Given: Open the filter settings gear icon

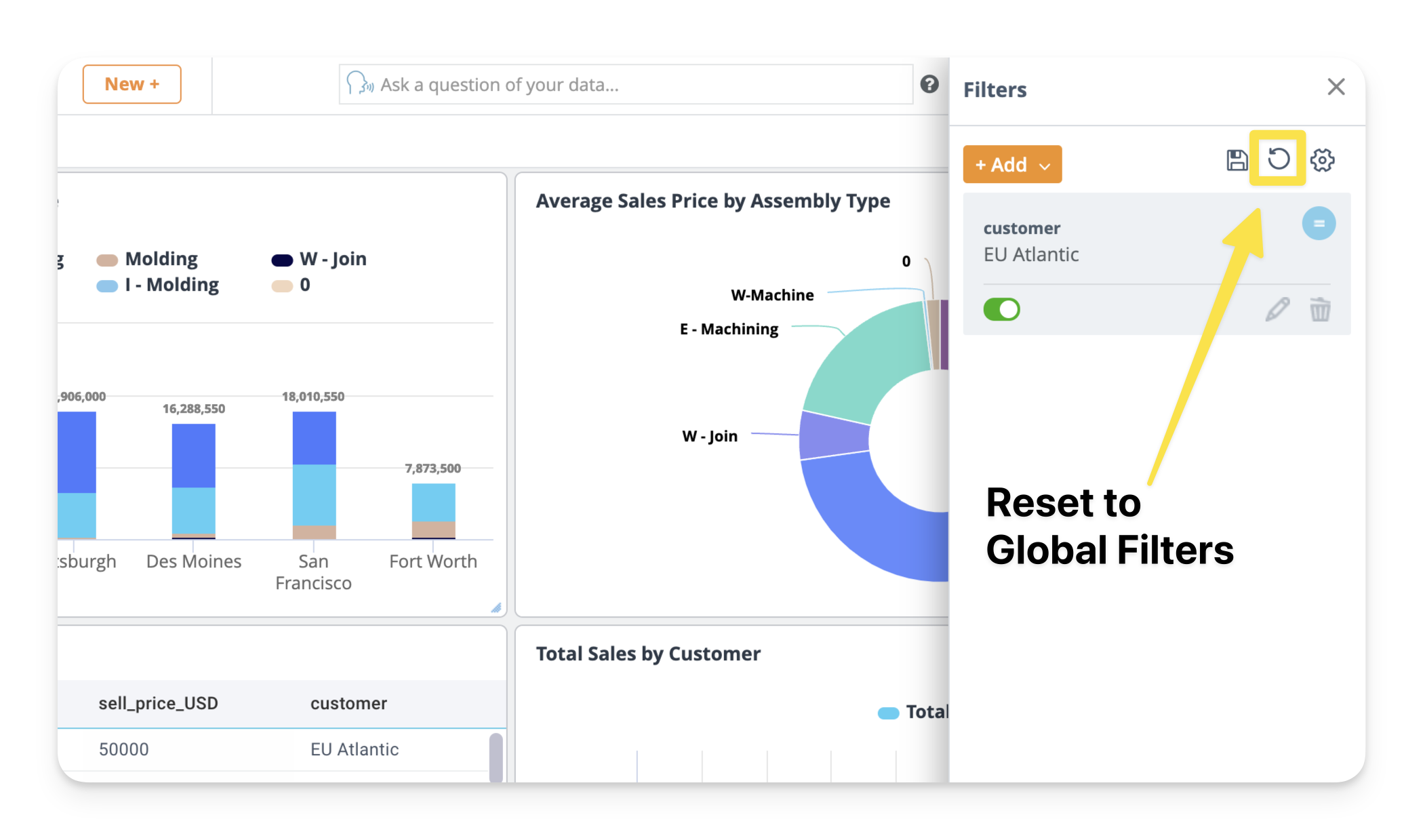Looking at the screenshot, I should [x=1321, y=161].
